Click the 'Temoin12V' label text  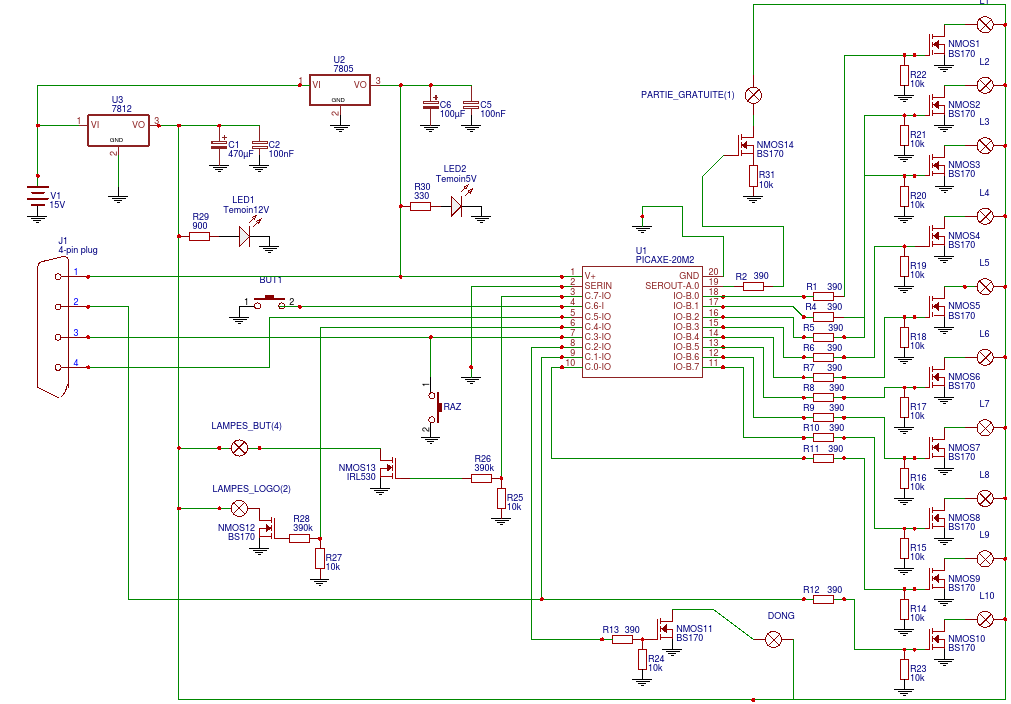[246, 210]
